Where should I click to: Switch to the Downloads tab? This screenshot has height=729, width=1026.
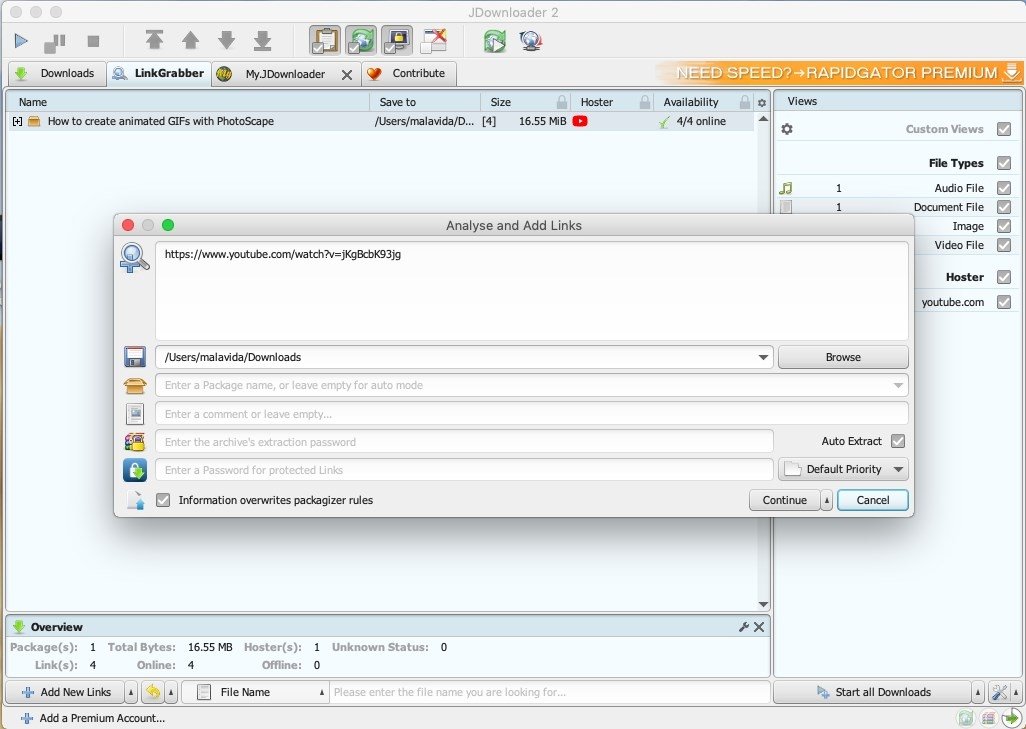pos(56,73)
